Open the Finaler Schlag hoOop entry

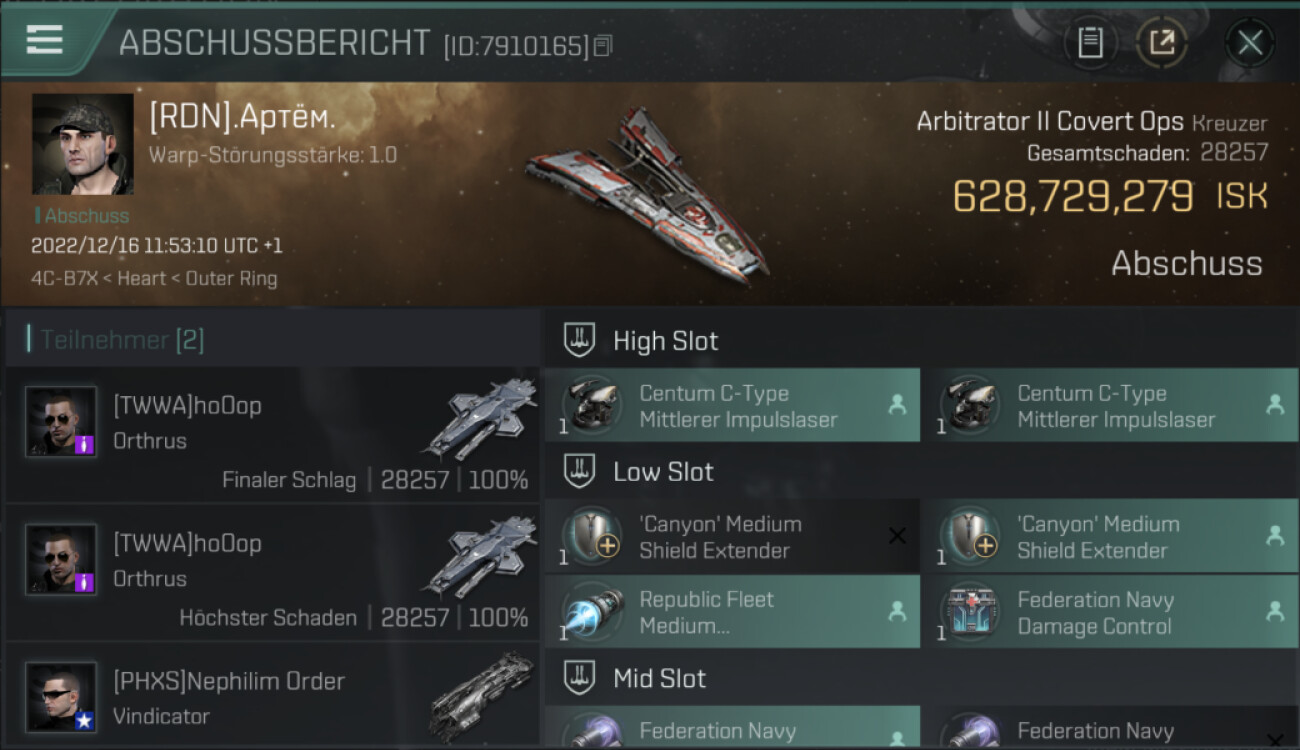pos(272,435)
